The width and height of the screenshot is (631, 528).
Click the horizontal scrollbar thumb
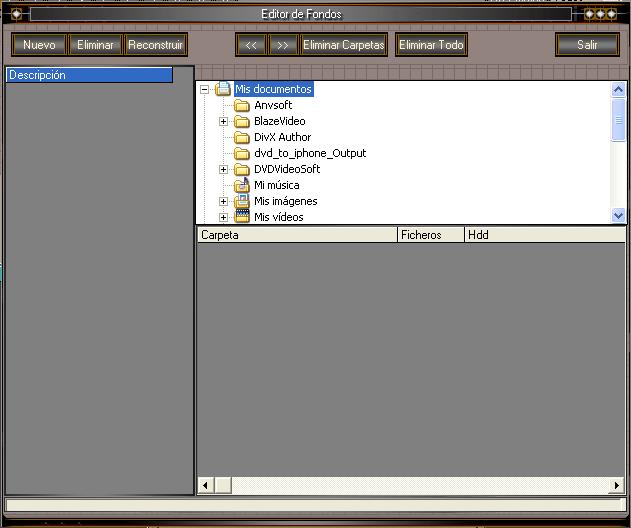point(223,485)
